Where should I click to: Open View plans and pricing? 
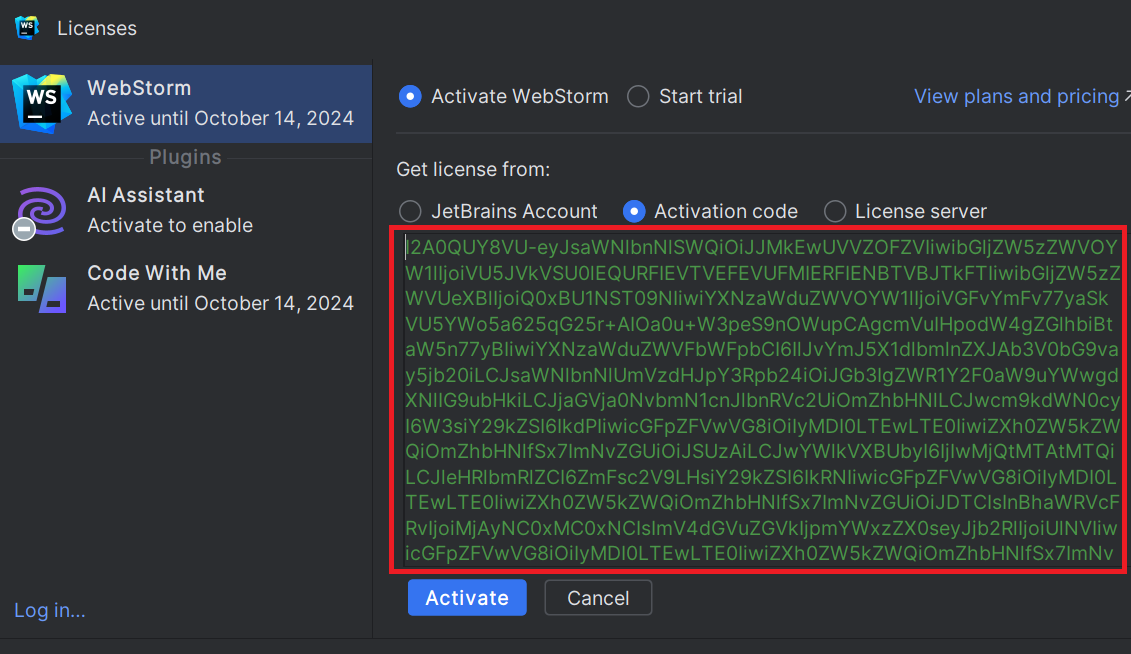(1016, 96)
